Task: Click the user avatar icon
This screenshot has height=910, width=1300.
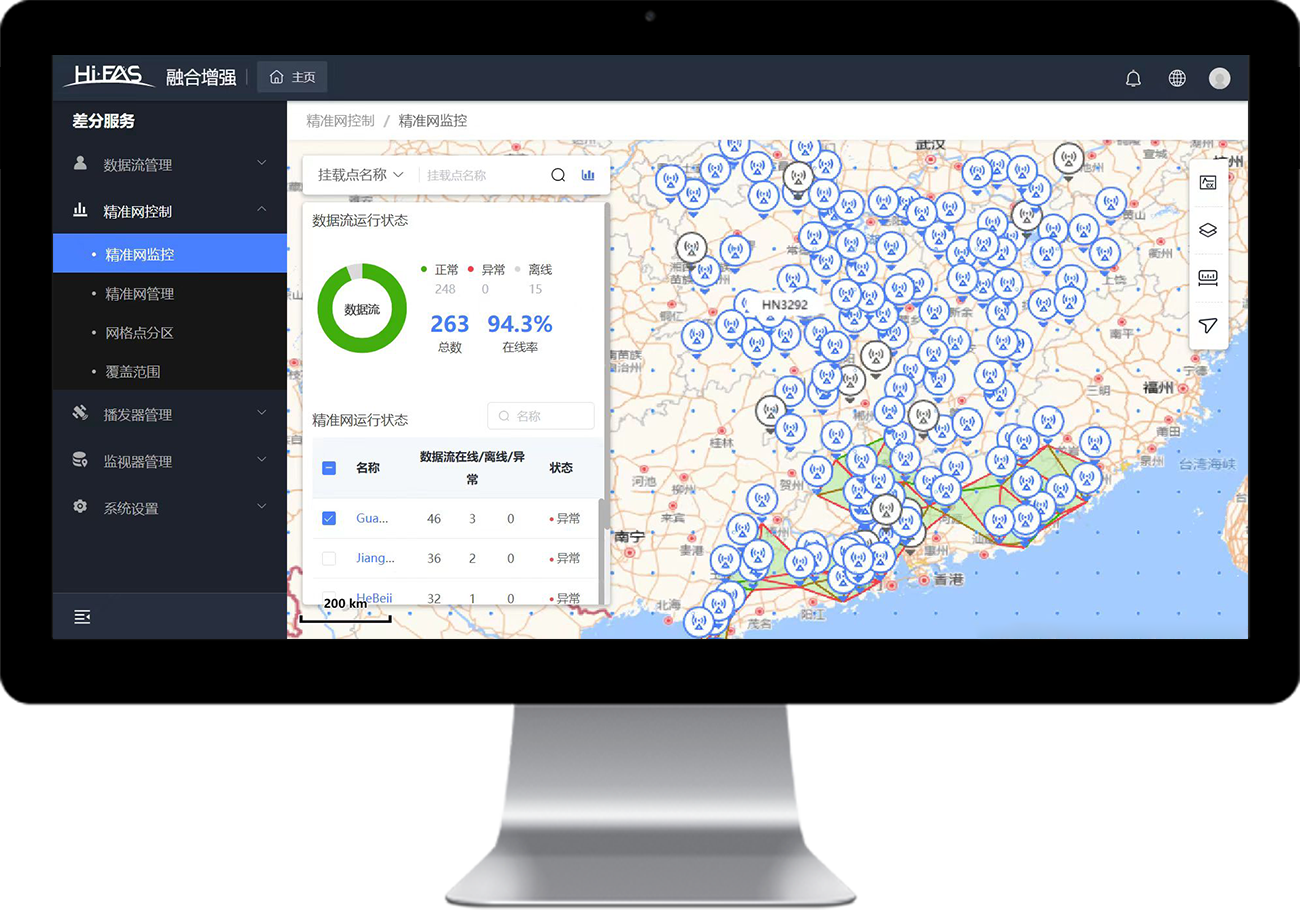Action: 1219,78
